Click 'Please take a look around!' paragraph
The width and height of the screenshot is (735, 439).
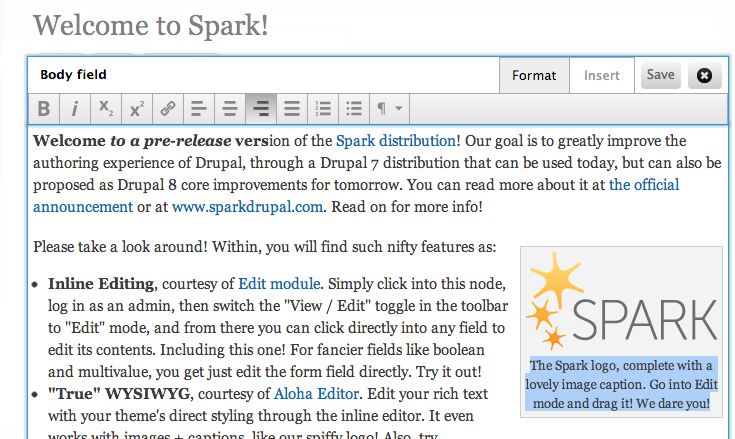pyautogui.click(x=264, y=247)
